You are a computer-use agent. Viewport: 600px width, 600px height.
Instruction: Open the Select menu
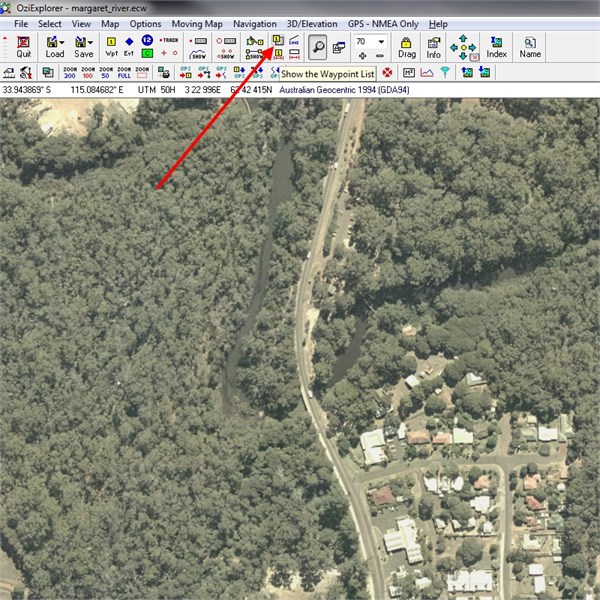[50, 24]
